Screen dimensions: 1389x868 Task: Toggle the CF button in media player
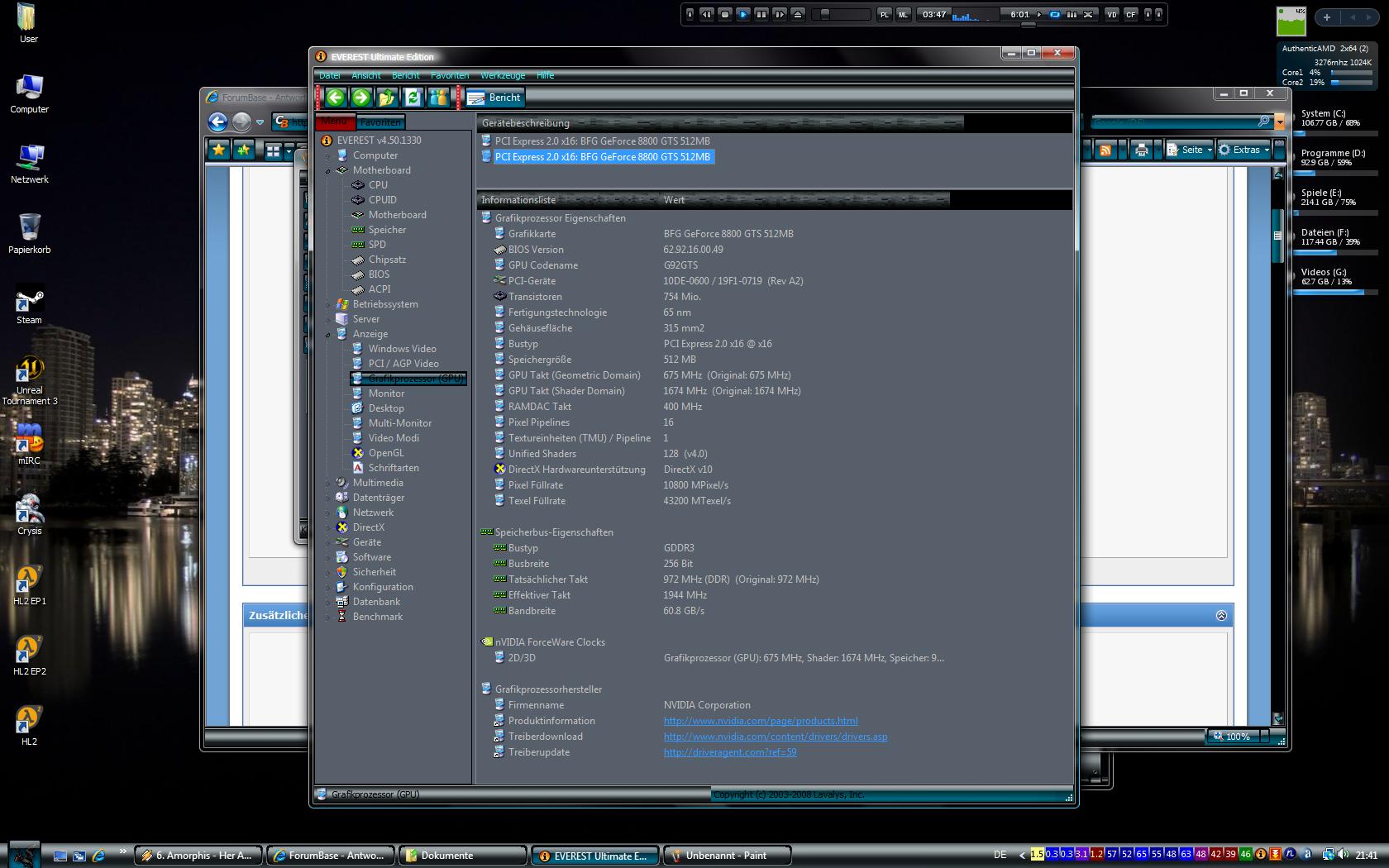point(1131,14)
